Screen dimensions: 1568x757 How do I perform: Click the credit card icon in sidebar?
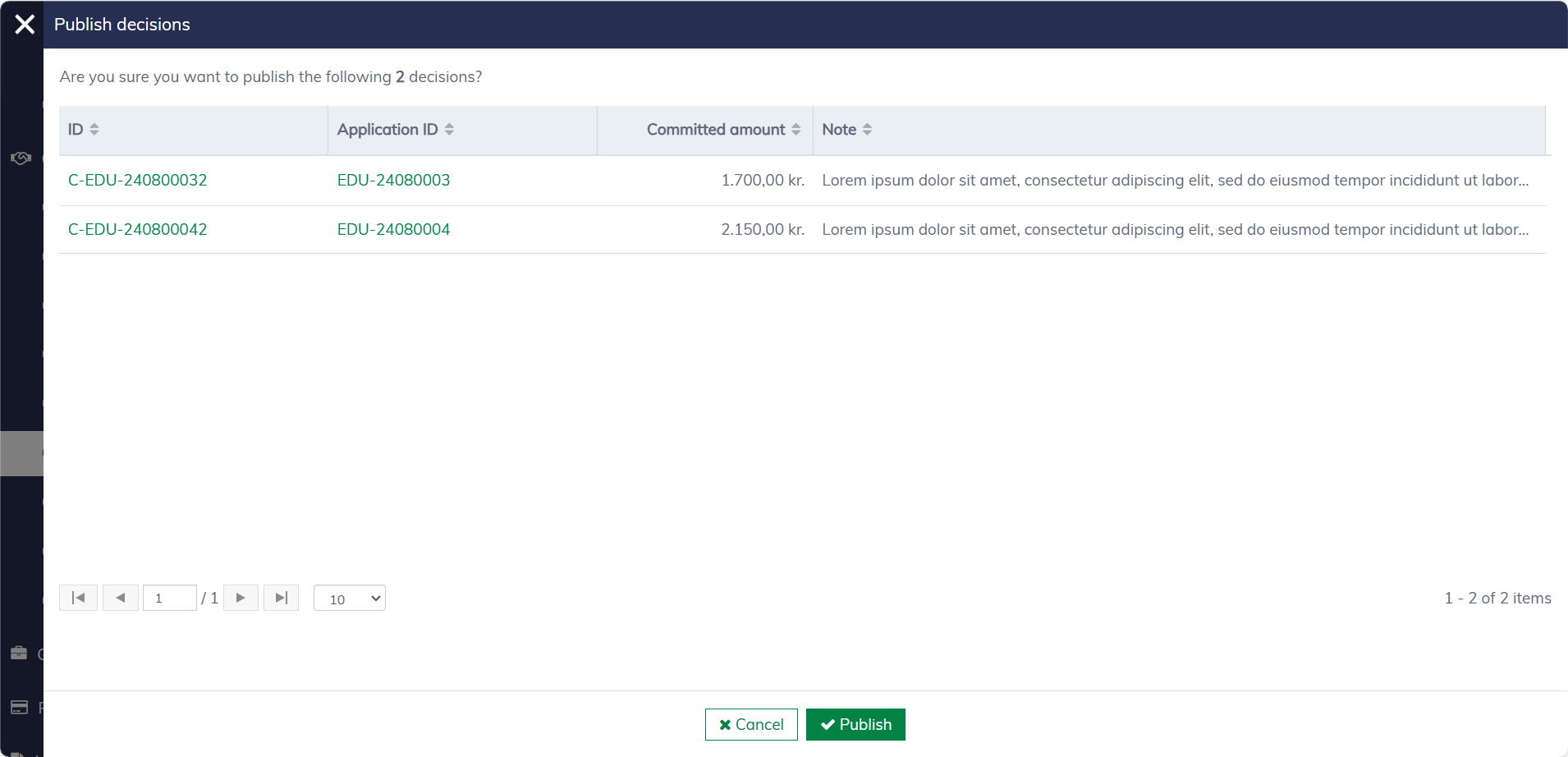19,708
